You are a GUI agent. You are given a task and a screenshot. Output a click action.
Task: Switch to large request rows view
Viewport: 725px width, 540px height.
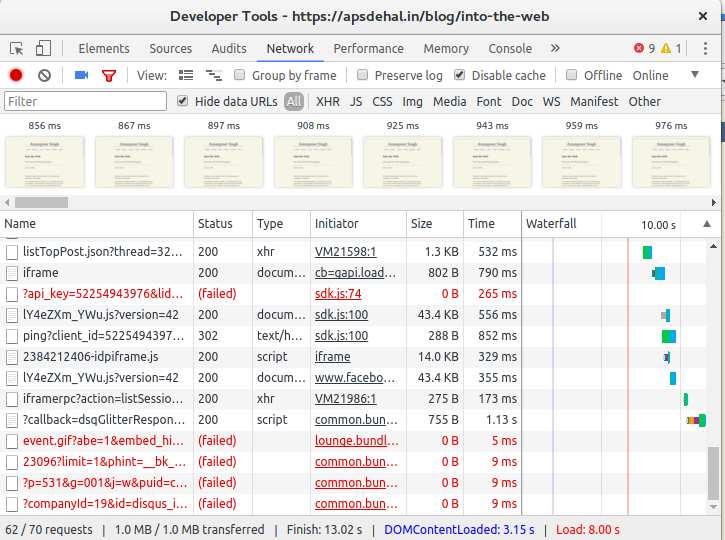[186, 75]
